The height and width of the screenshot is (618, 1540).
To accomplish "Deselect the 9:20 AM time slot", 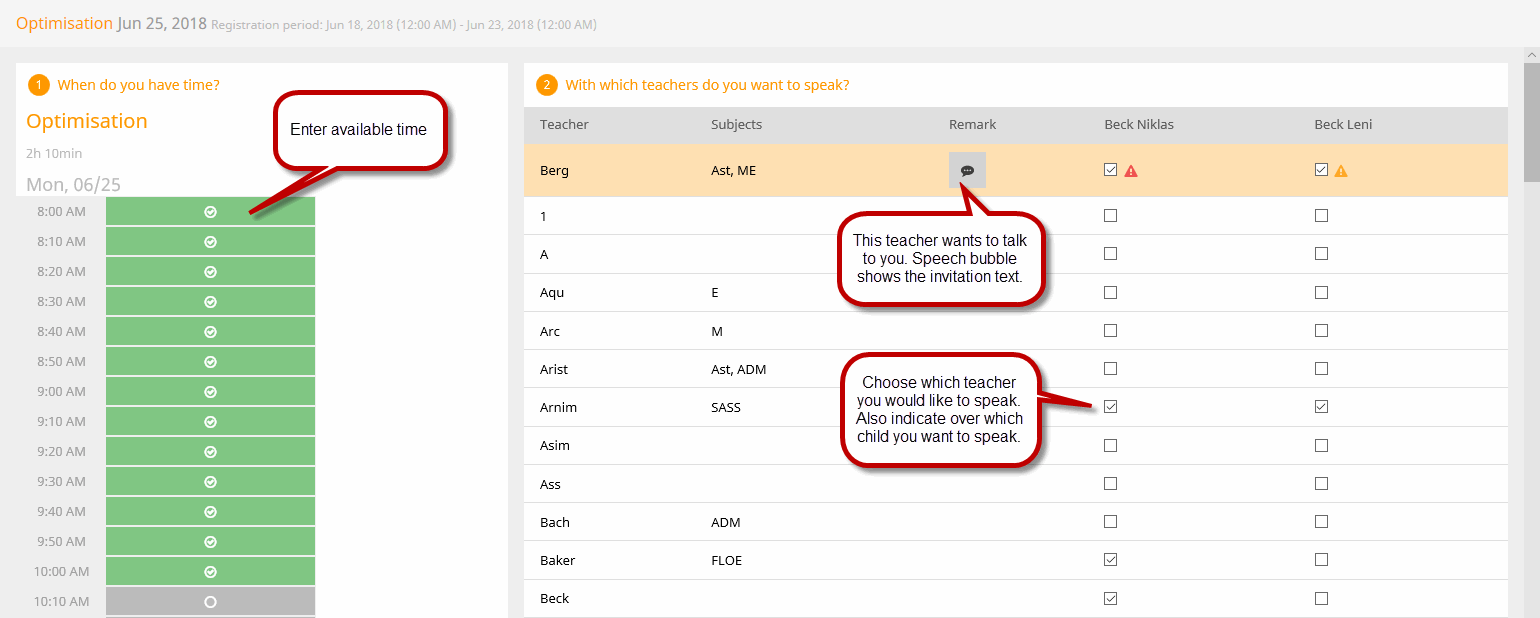I will [x=210, y=451].
